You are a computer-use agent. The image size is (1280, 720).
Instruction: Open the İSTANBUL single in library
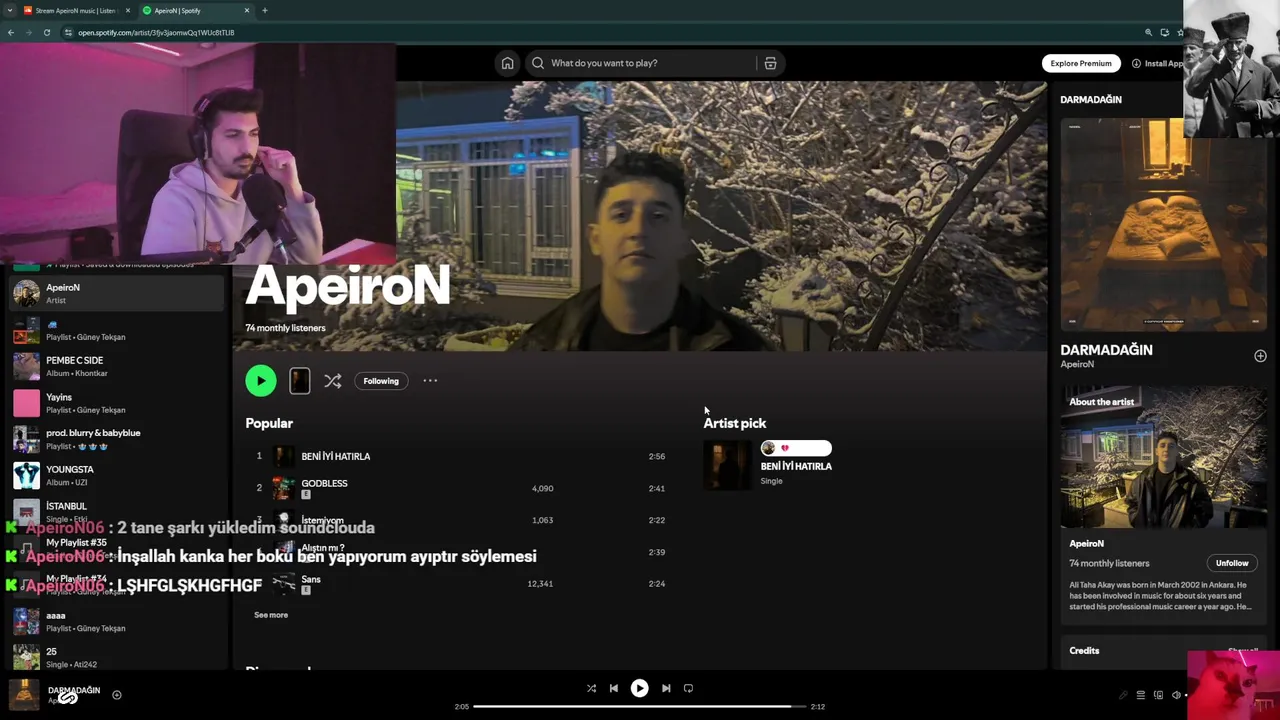coord(117,510)
